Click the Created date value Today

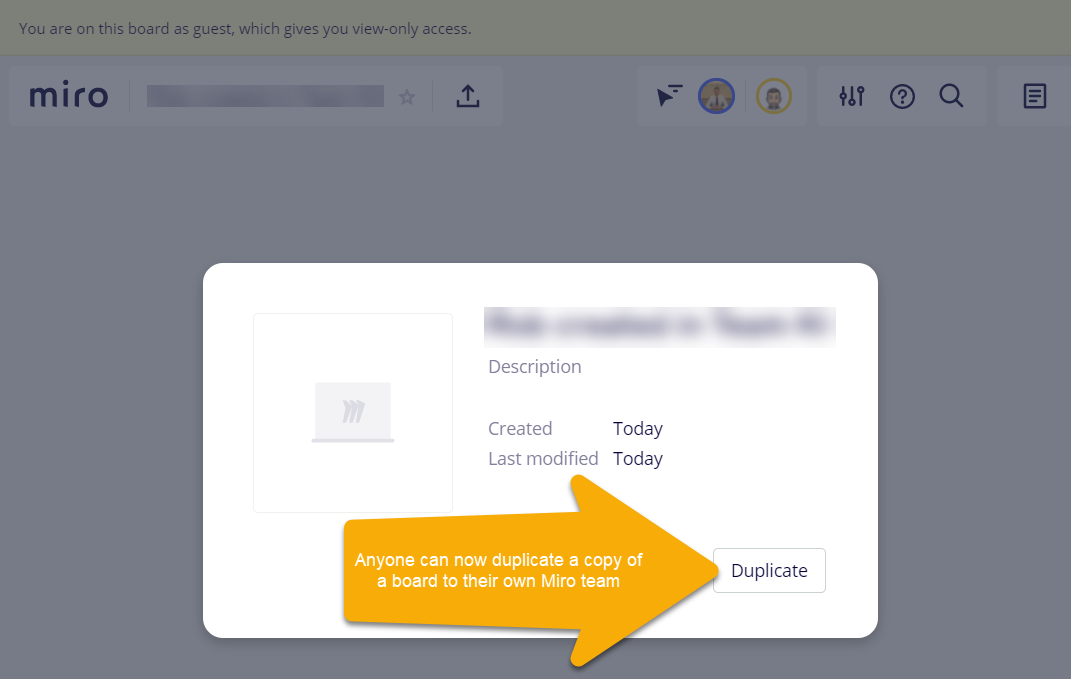coord(638,429)
